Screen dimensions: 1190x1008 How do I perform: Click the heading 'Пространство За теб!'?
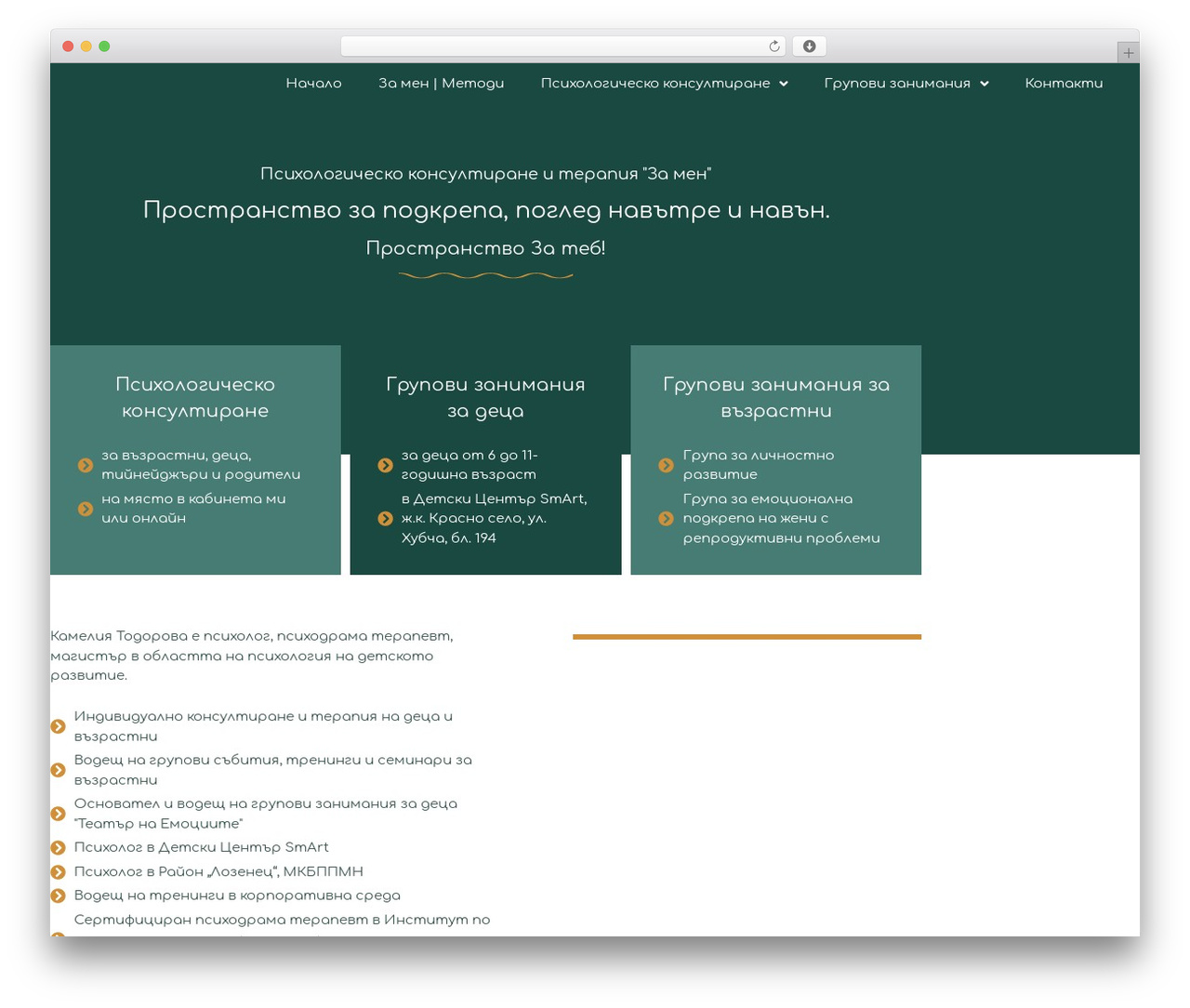coord(485,248)
